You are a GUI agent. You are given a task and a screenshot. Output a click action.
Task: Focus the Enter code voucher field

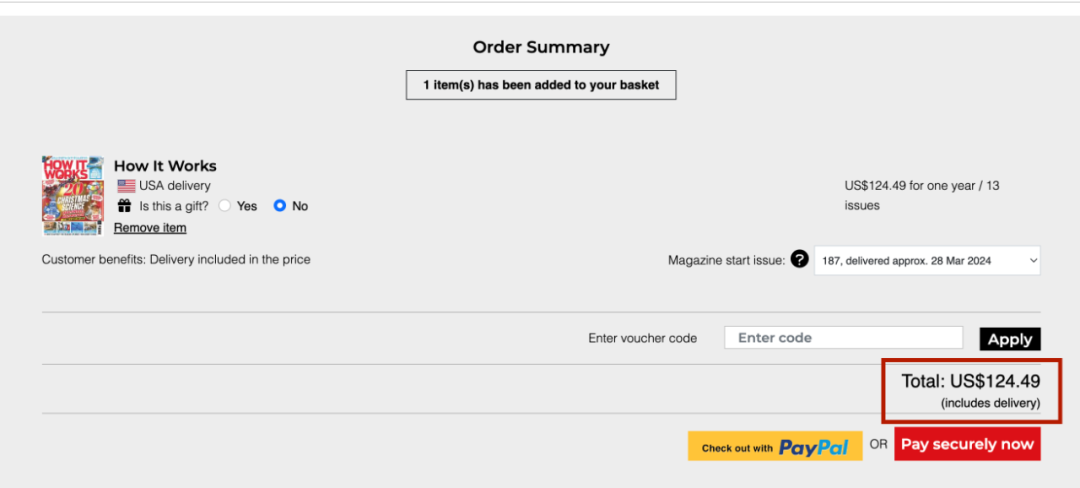pos(843,338)
